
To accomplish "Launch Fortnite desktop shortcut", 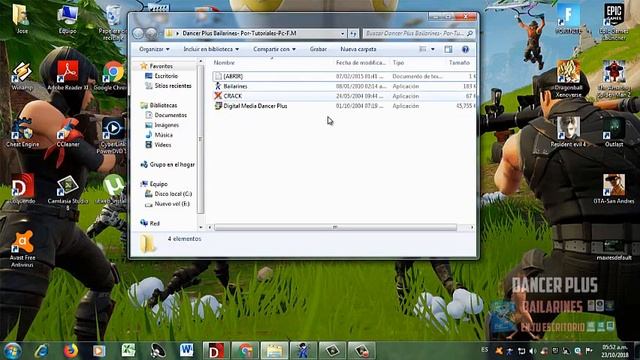I will [569, 19].
